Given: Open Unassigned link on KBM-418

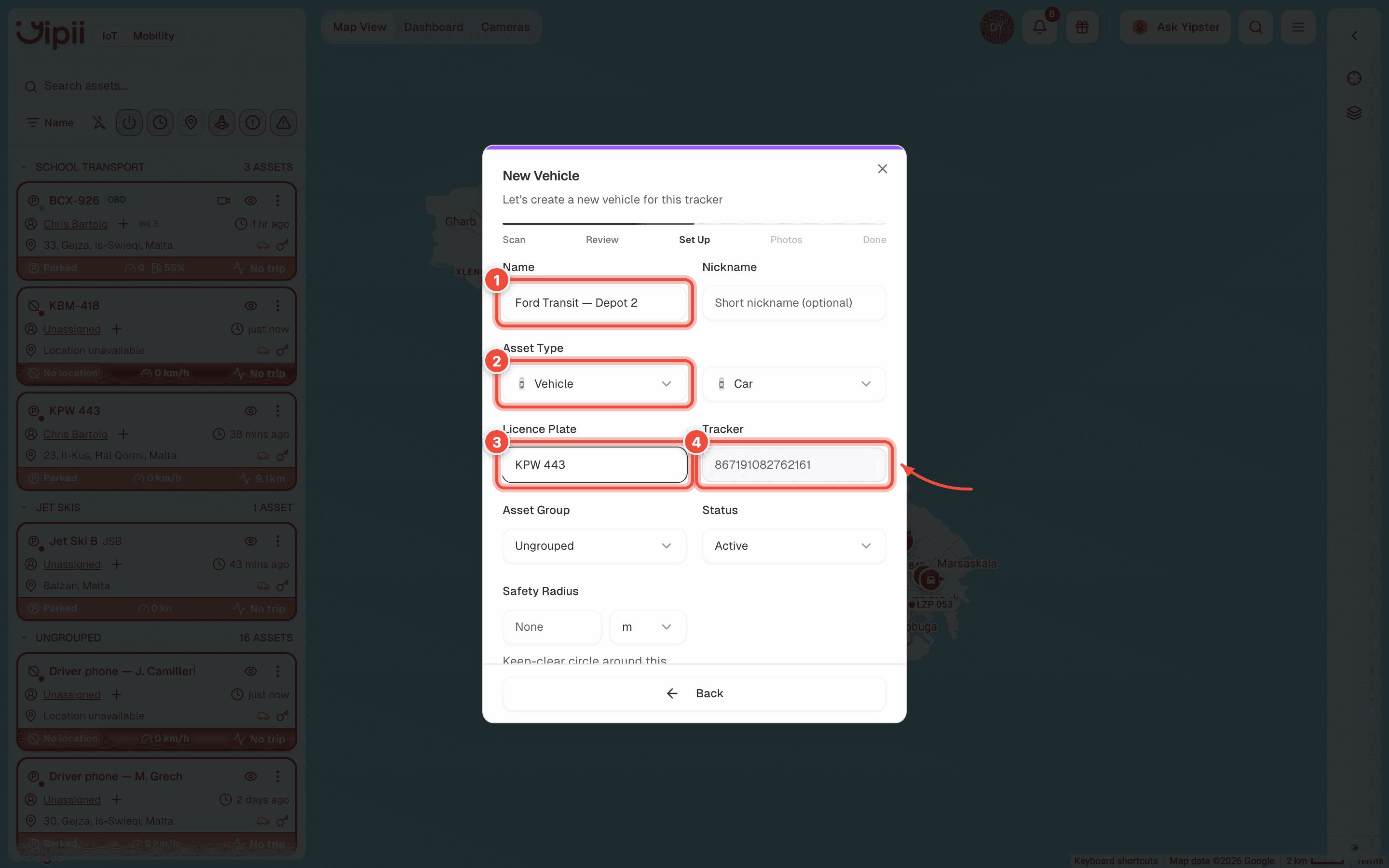Looking at the screenshot, I should 72,329.
